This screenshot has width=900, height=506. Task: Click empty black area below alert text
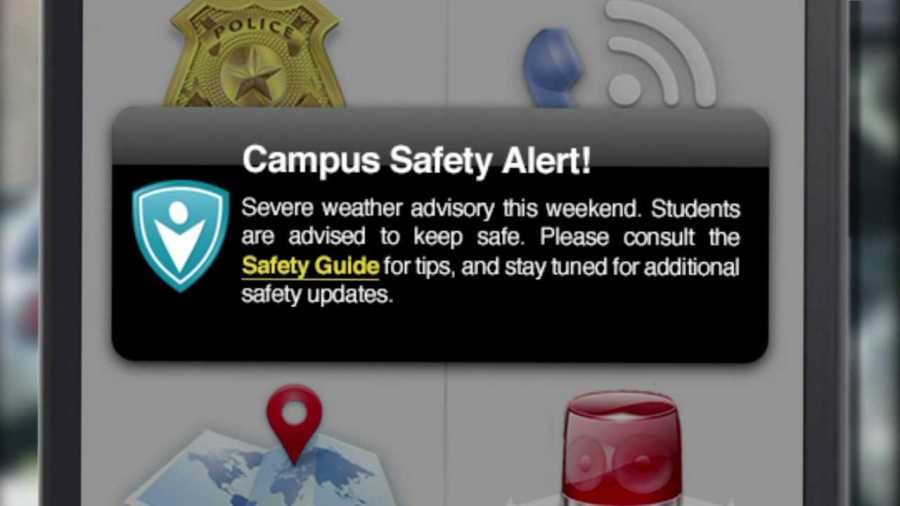(440, 334)
